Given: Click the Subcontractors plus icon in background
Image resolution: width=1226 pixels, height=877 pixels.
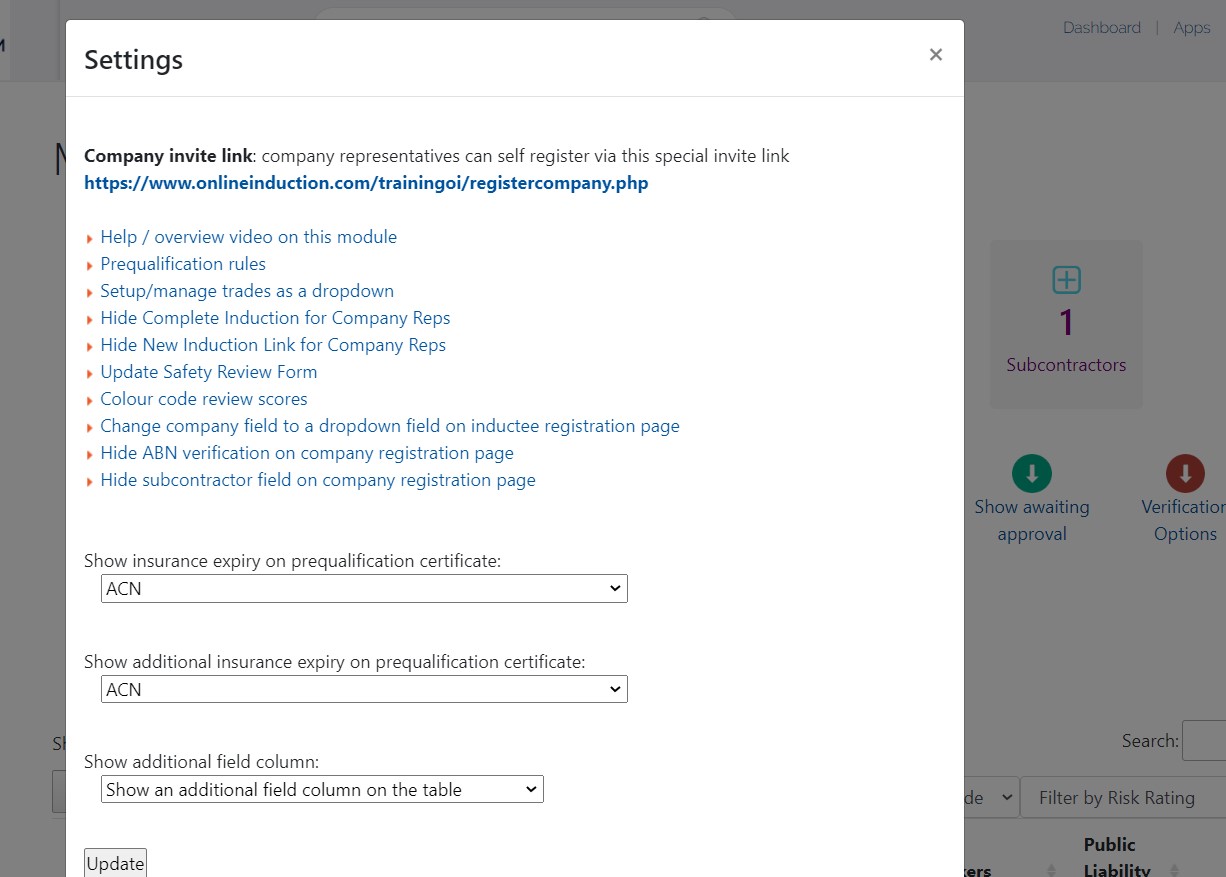Looking at the screenshot, I should coord(1066,280).
